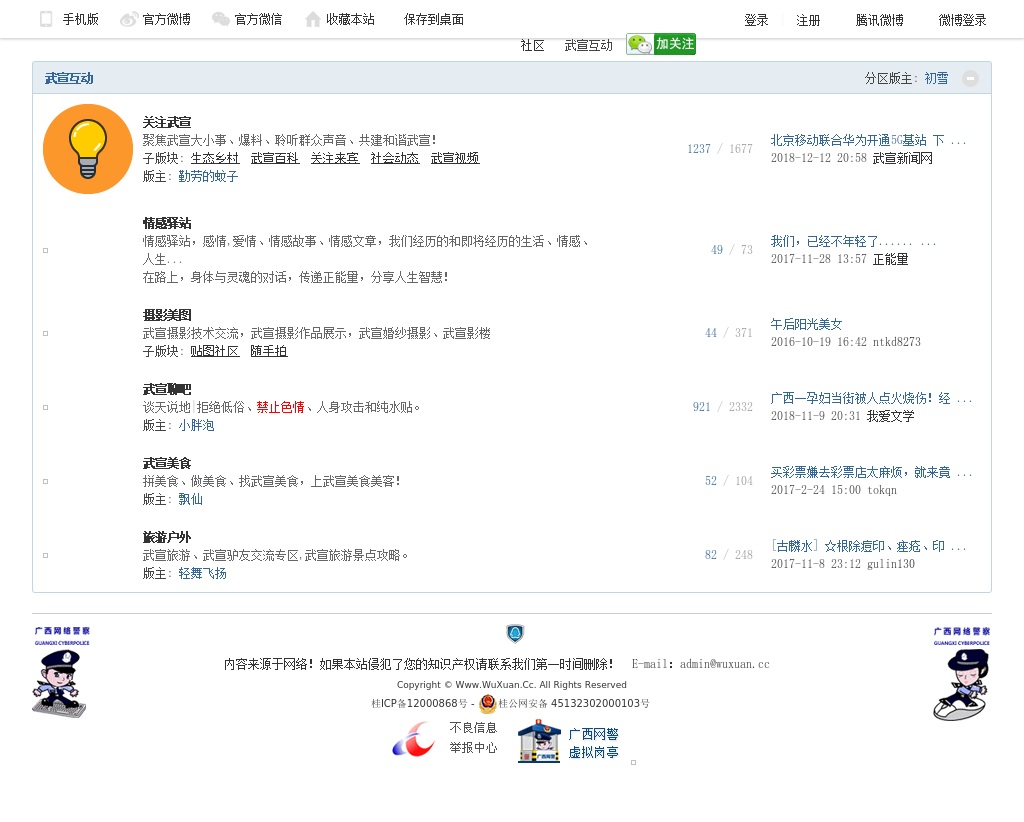This screenshot has height=822, width=1024.
Task: Open the 武宣聊吧 forum
Action: tap(167, 389)
